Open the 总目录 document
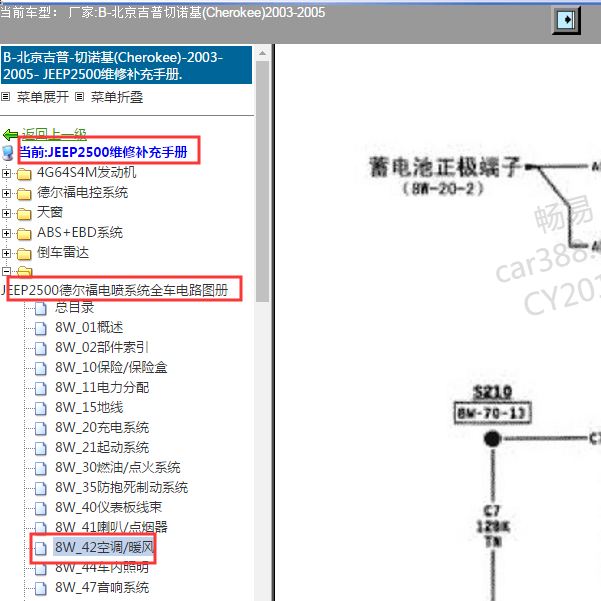This screenshot has width=601, height=601. tap(74, 307)
